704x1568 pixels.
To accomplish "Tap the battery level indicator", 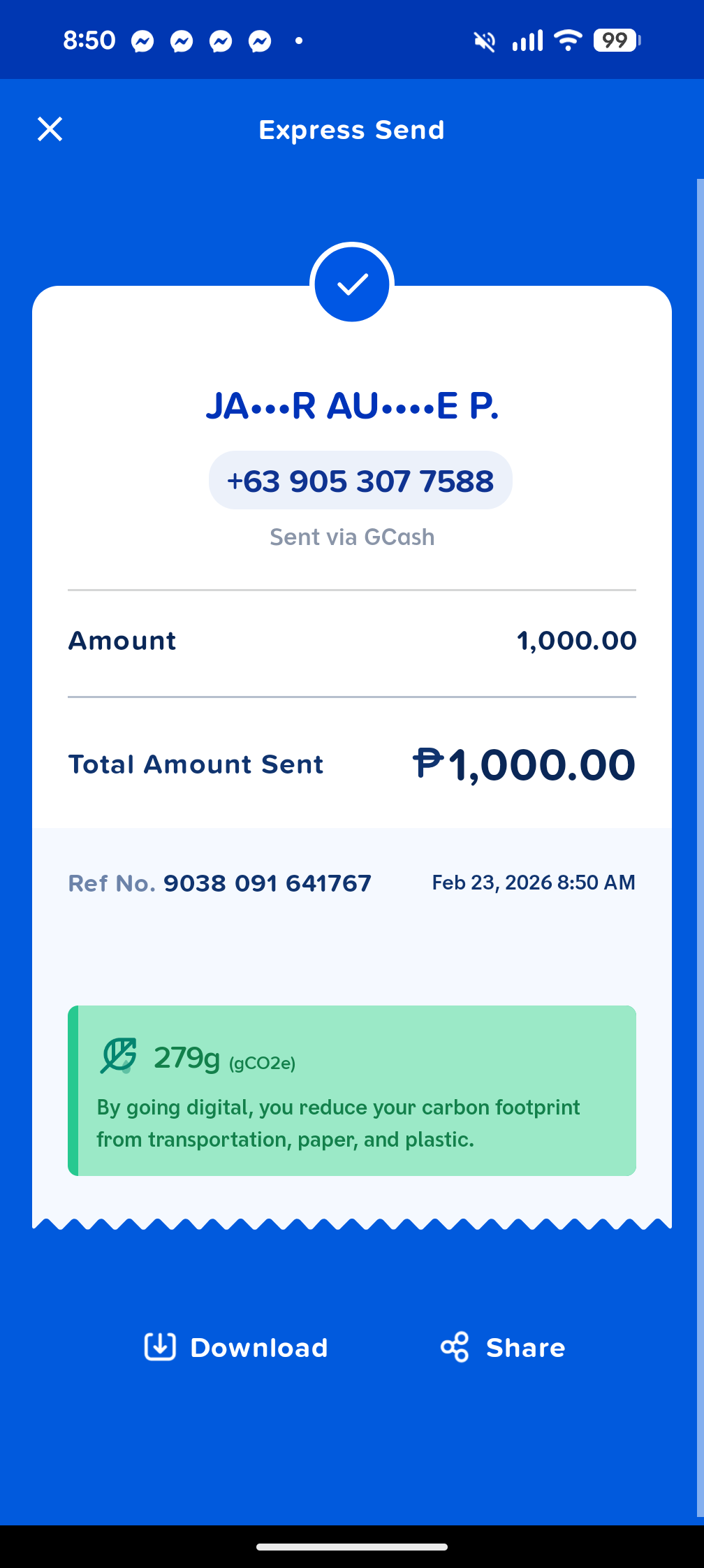I will coord(617,41).
